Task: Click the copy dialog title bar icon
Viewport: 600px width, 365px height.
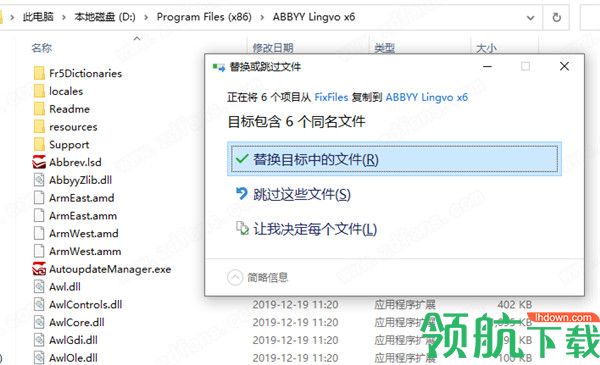Action: pyautogui.click(x=218, y=67)
